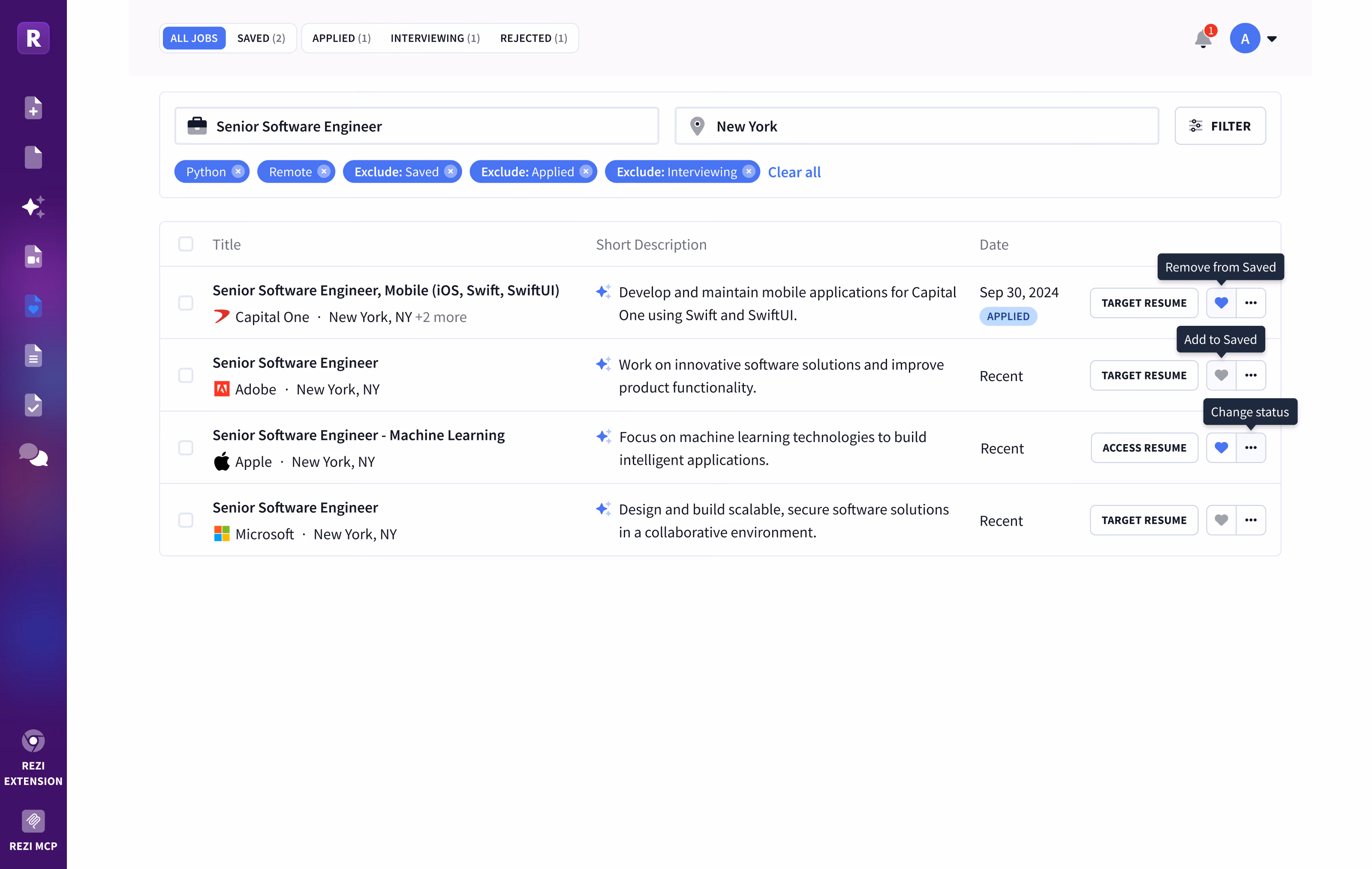Open more options for Adobe job
The height and width of the screenshot is (869, 1372).
pyautogui.click(x=1251, y=375)
